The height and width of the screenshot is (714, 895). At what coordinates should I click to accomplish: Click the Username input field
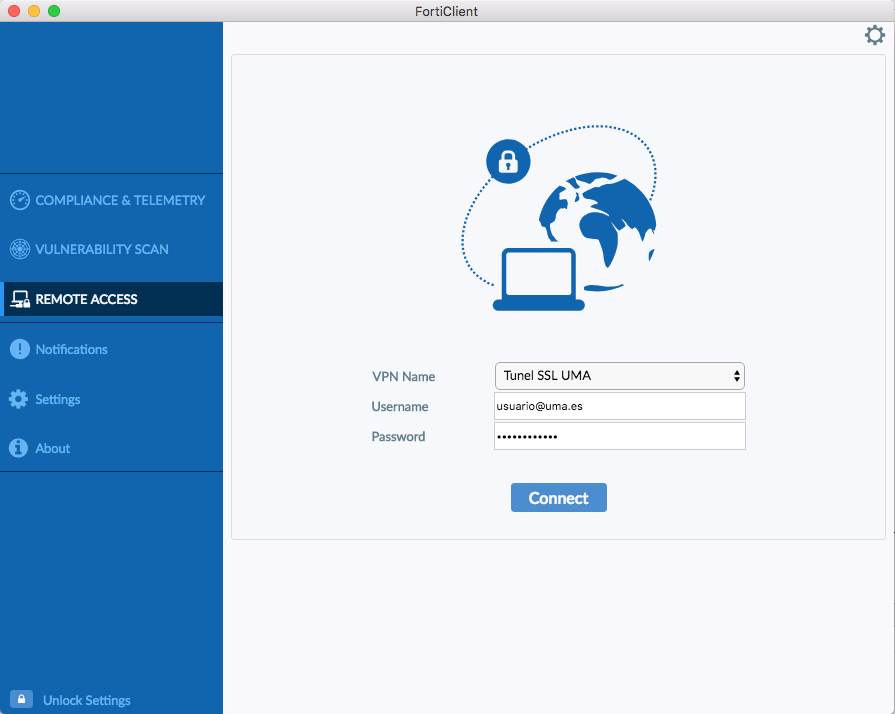click(619, 406)
